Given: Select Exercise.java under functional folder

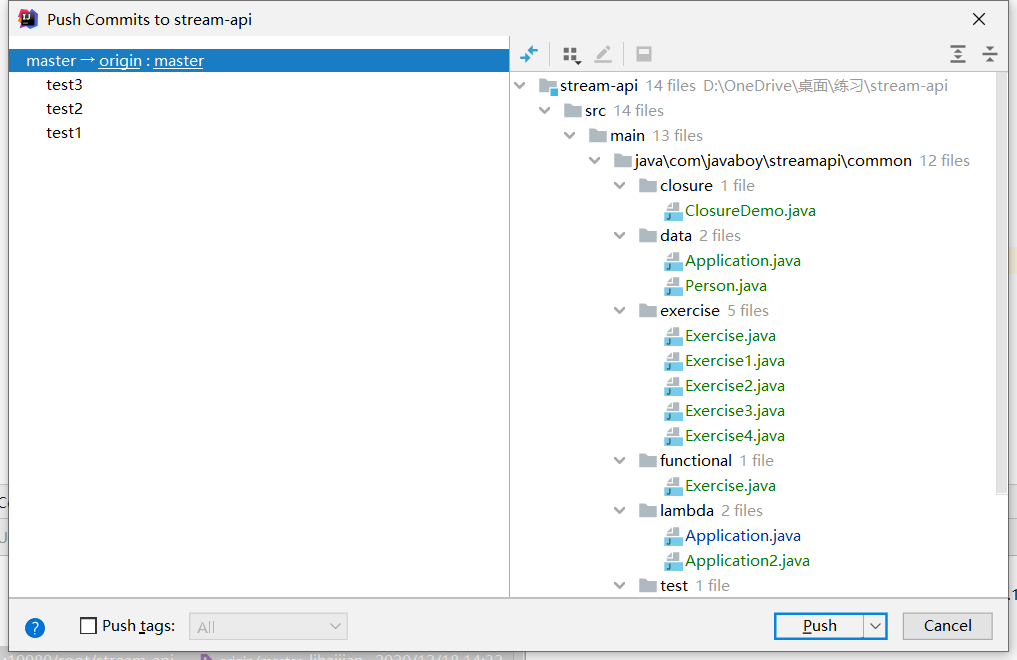Looking at the screenshot, I should tap(730, 486).
